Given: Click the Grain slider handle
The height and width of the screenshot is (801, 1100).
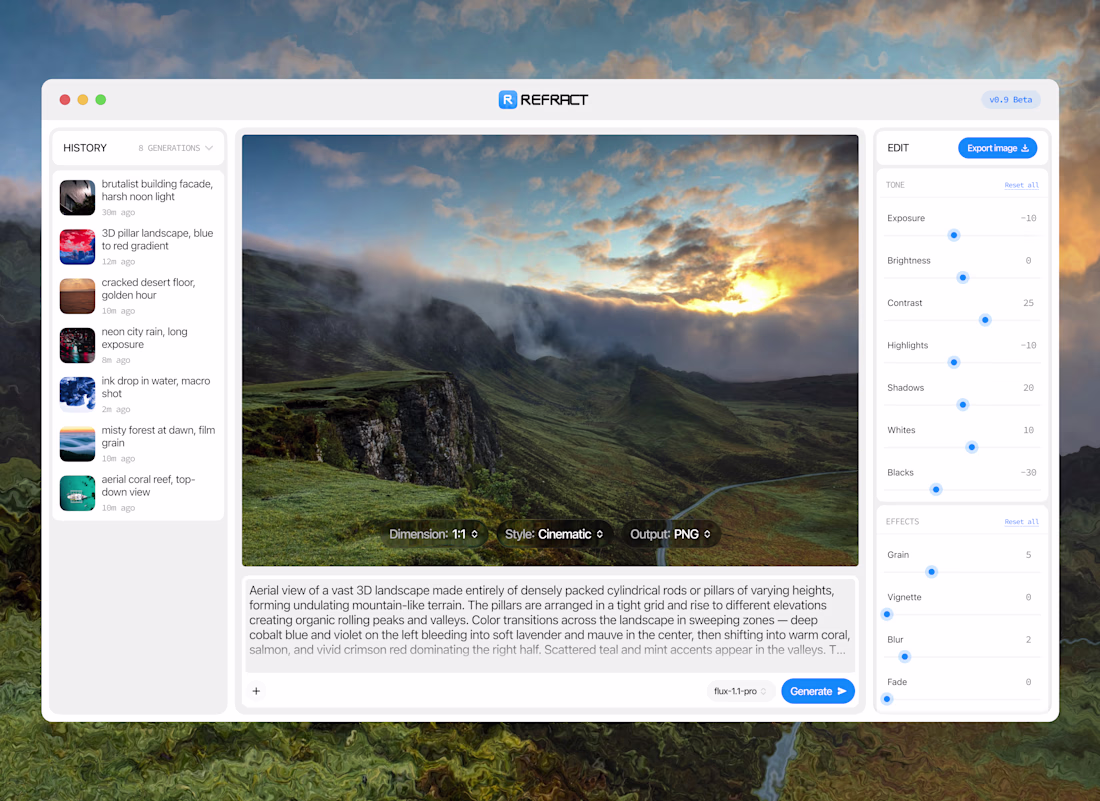Looking at the screenshot, I should click(x=932, y=572).
